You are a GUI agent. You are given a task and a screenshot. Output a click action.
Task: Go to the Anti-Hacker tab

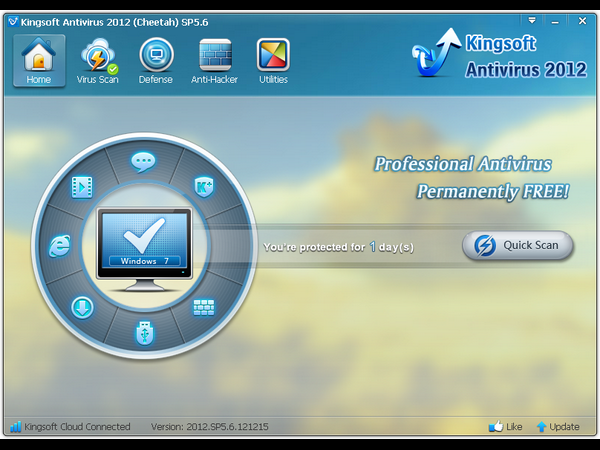pyautogui.click(x=214, y=61)
